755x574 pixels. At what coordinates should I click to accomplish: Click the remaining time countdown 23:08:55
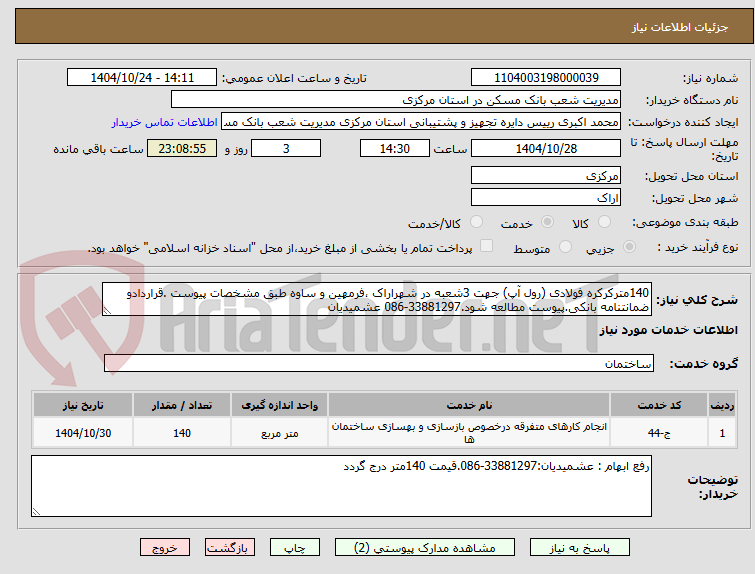[182, 148]
